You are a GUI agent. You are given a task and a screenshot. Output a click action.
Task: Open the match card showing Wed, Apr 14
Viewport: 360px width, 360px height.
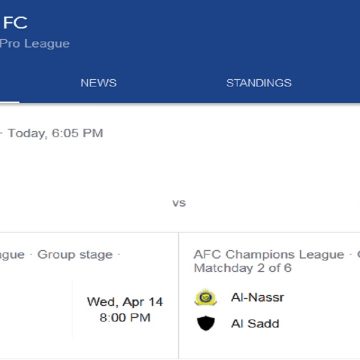point(89,296)
